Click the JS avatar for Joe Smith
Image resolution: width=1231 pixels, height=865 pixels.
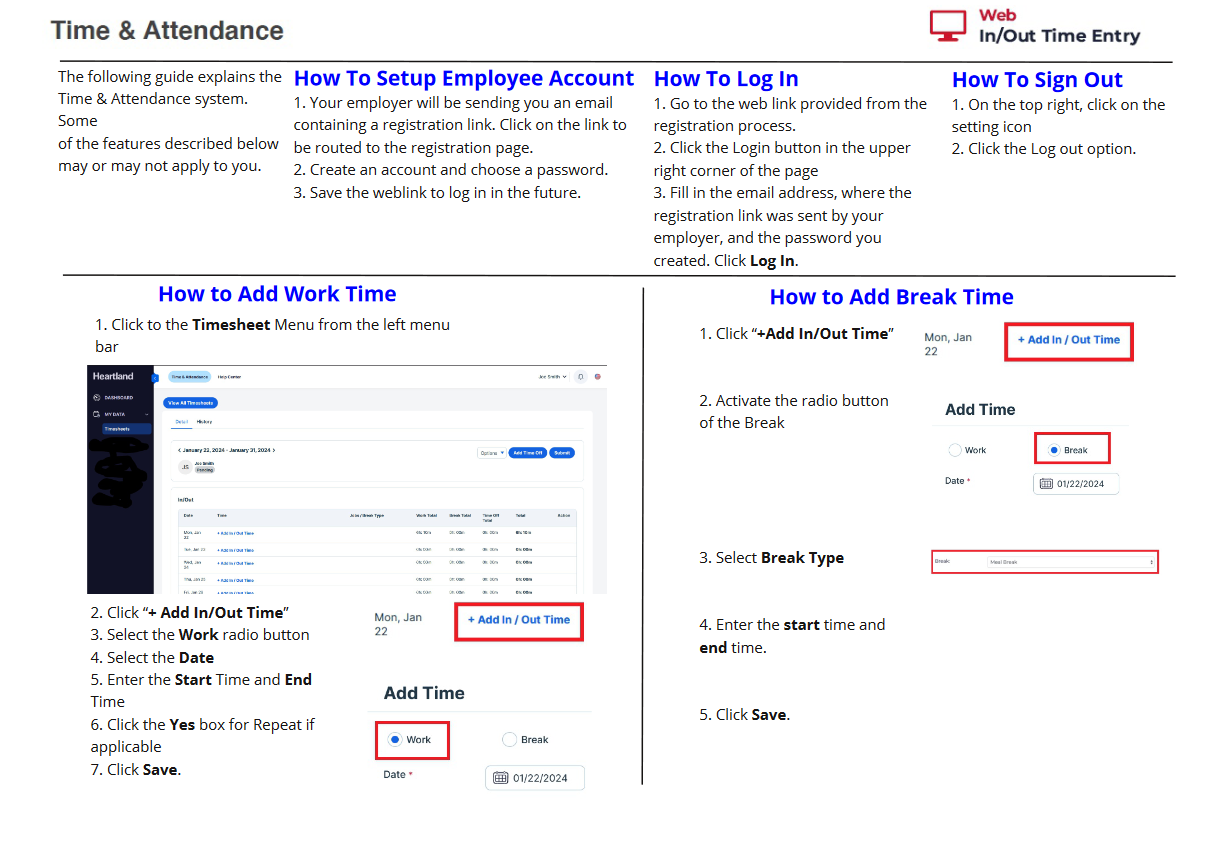click(x=185, y=467)
